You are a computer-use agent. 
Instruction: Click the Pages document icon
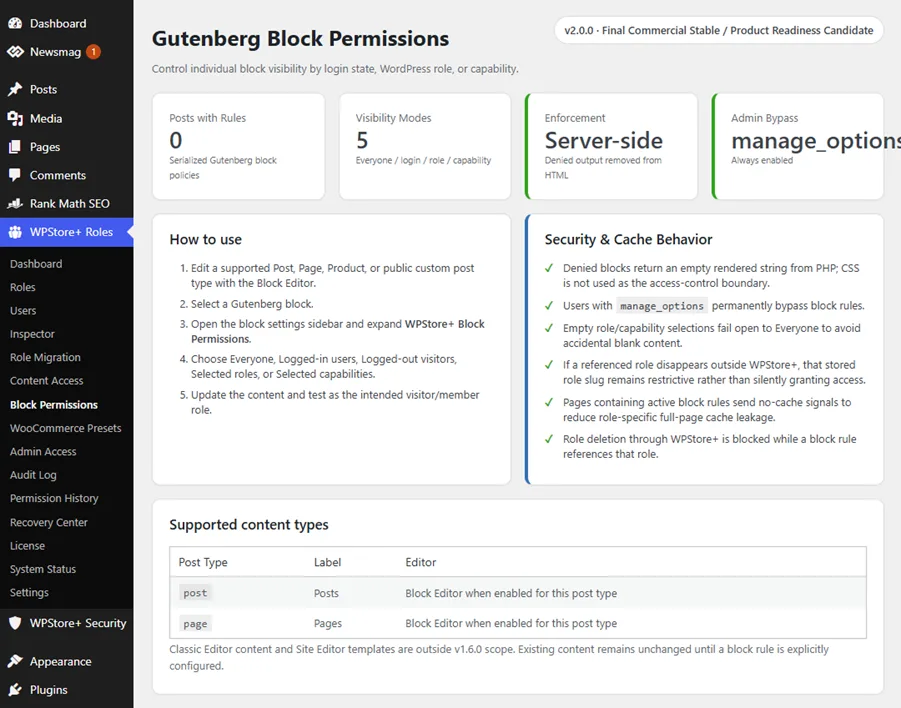[x=15, y=147]
